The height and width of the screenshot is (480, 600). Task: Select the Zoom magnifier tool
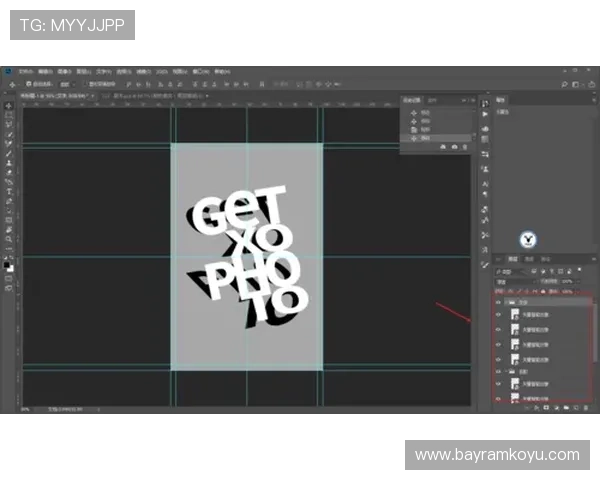[x=9, y=239]
